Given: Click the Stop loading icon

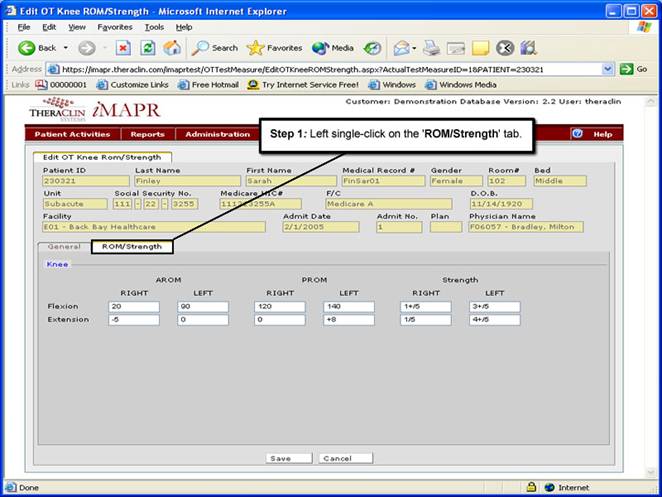Looking at the screenshot, I should pyautogui.click(x=123, y=47).
